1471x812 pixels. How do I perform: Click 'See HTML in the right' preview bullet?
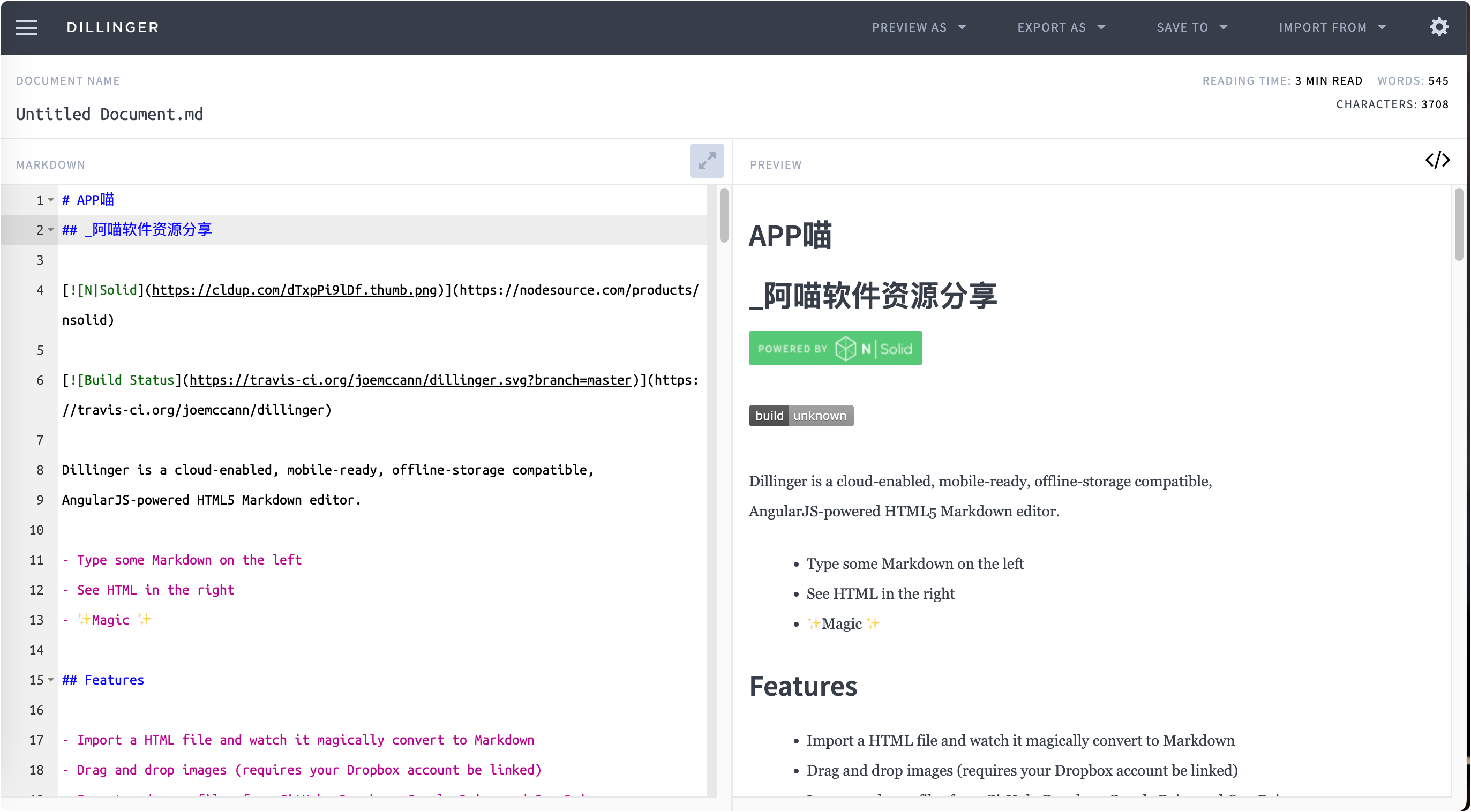880,594
